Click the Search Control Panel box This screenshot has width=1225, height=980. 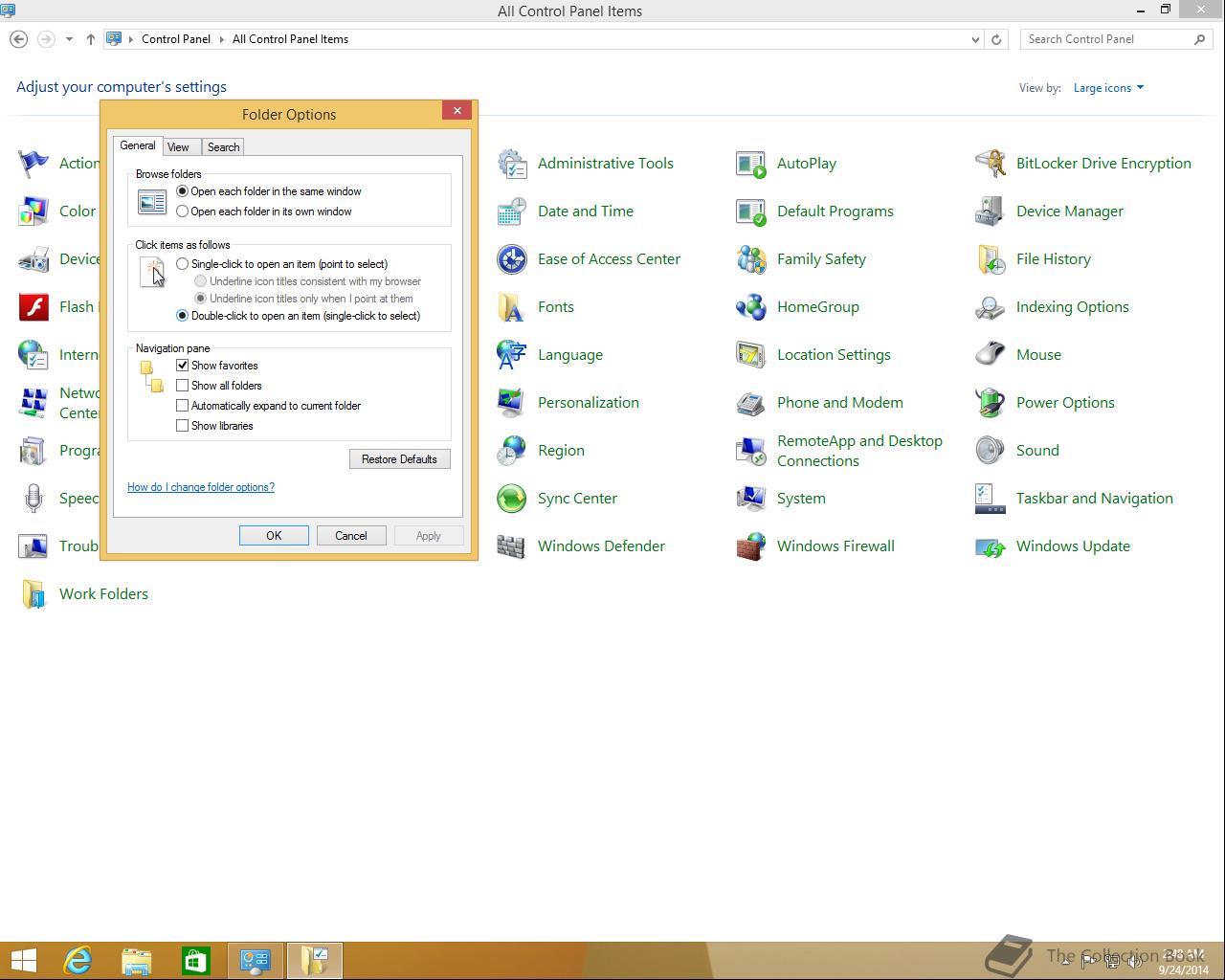(1115, 39)
